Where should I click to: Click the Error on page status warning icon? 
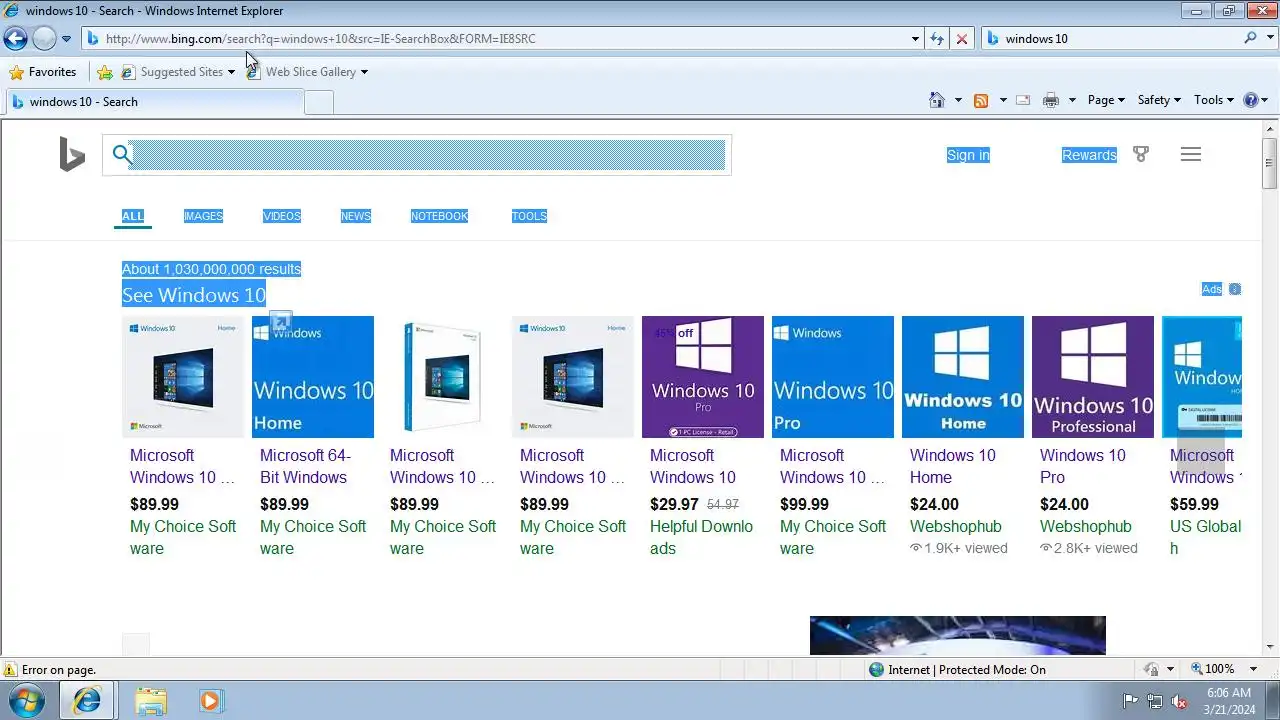10,670
